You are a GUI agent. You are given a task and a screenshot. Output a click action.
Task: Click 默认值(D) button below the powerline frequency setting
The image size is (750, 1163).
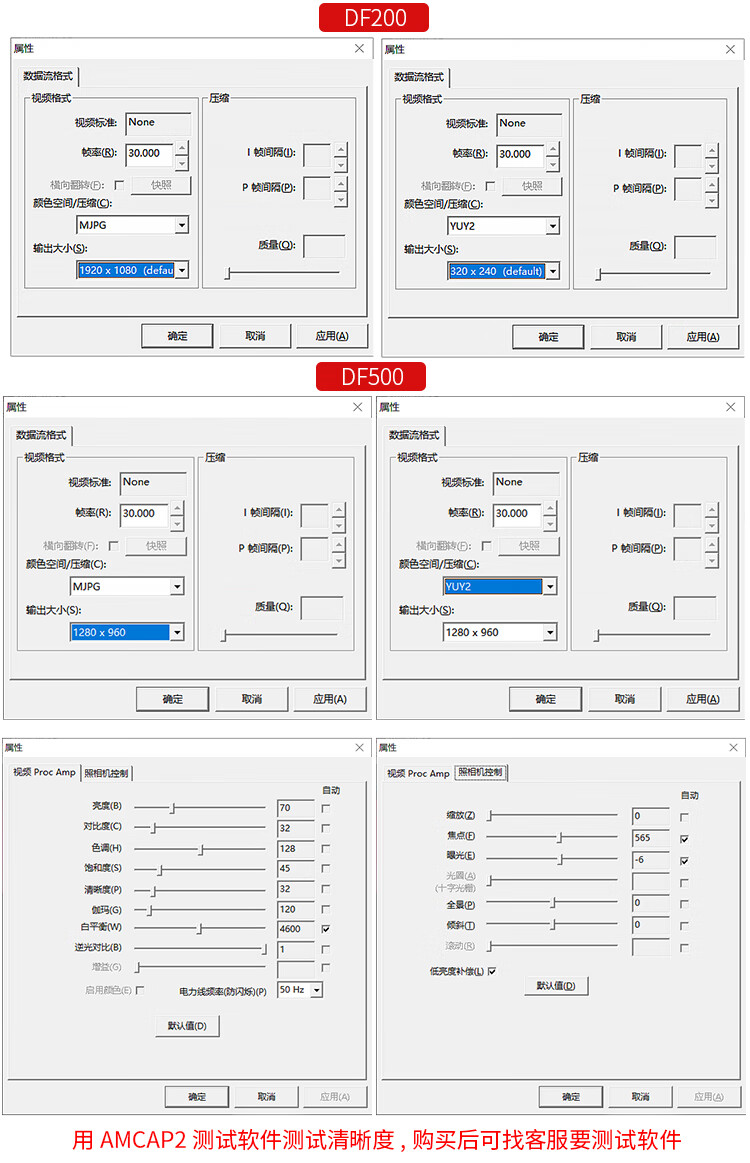(187, 1025)
